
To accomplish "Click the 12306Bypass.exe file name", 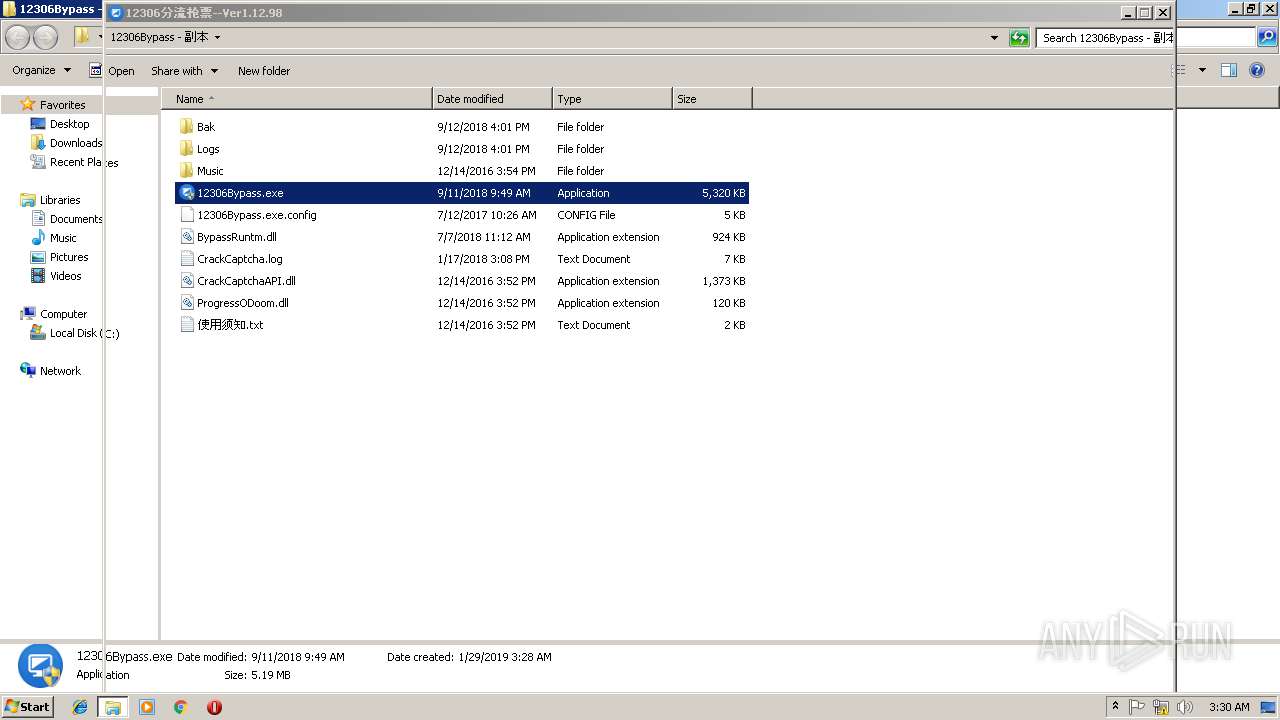I will [x=240, y=193].
